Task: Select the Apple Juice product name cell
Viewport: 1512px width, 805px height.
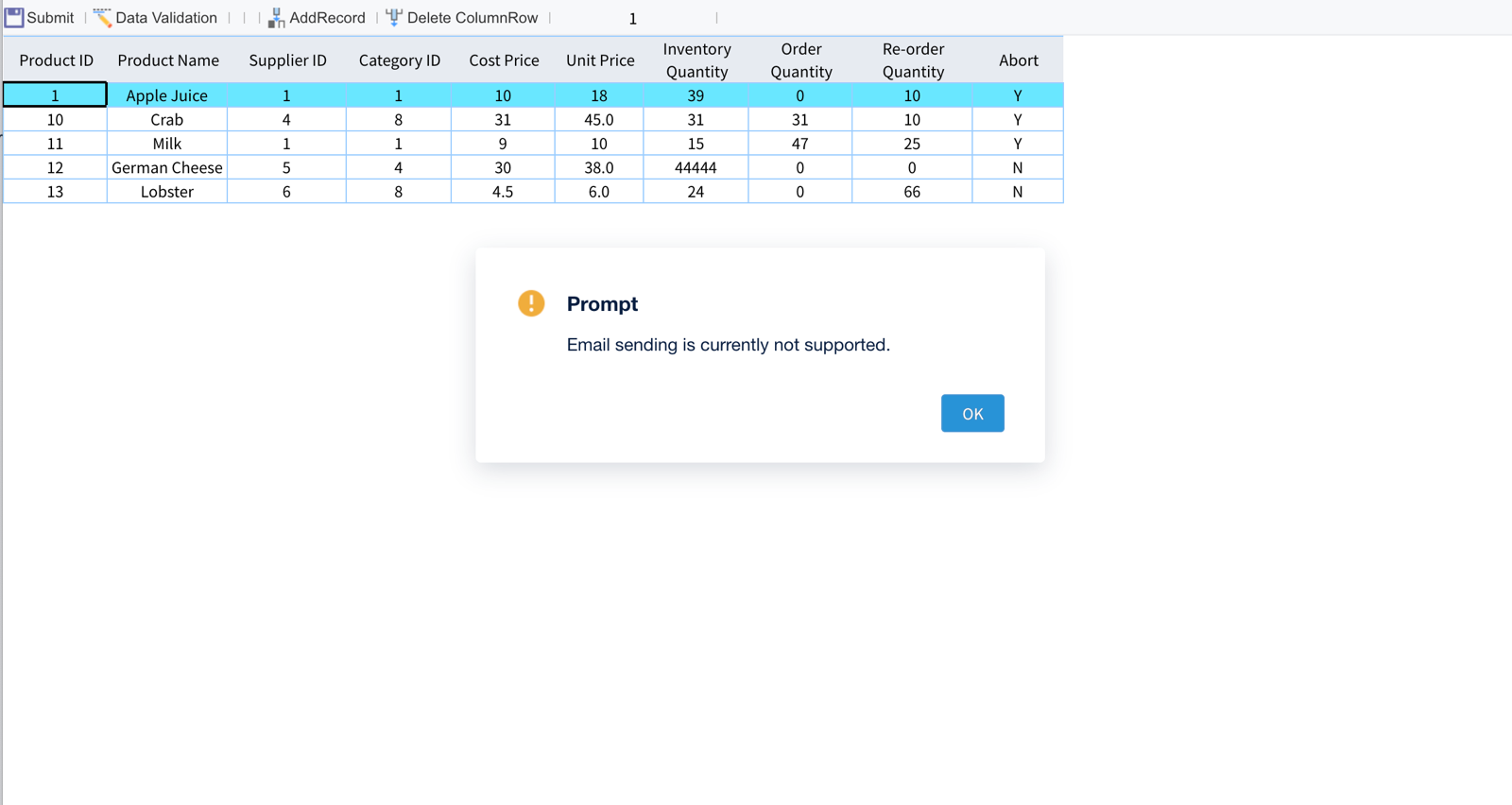Action: pyautogui.click(x=167, y=95)
